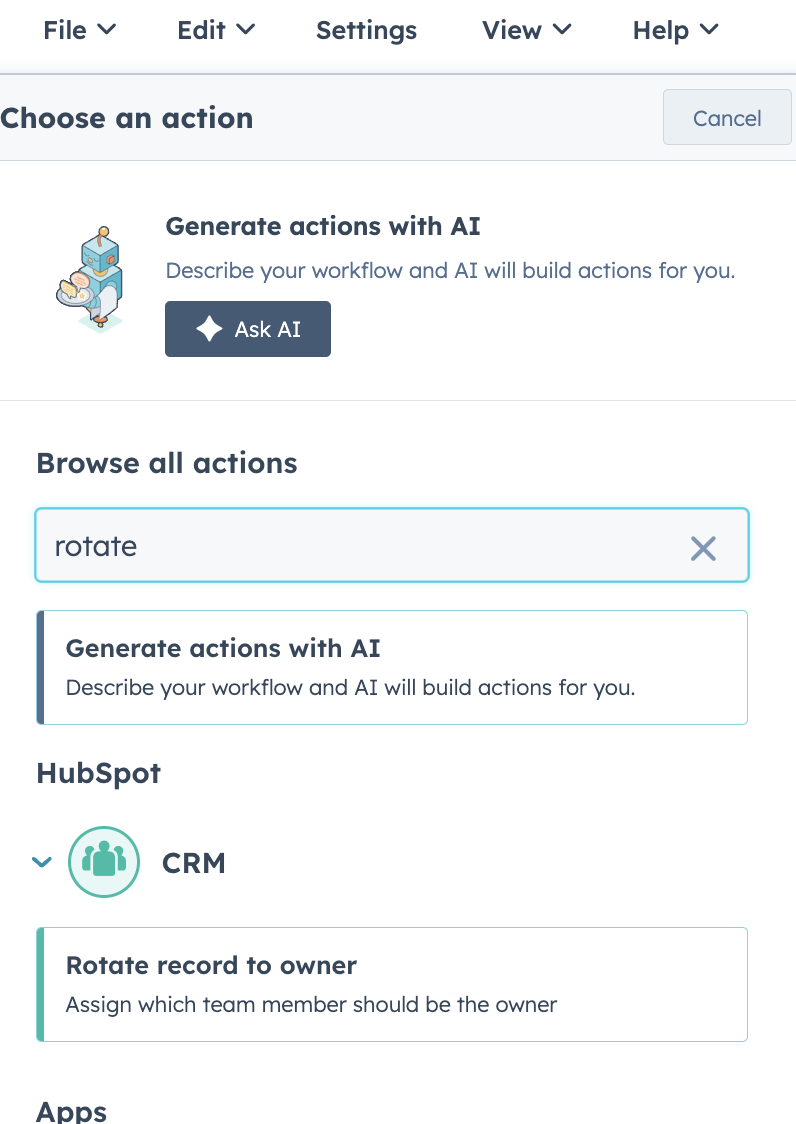Click the Apps section heading

[x=70, y=1110]
